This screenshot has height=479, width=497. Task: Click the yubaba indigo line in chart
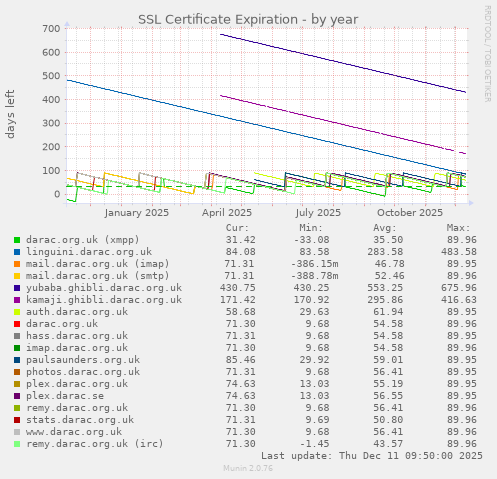click(x=343, y=63)
